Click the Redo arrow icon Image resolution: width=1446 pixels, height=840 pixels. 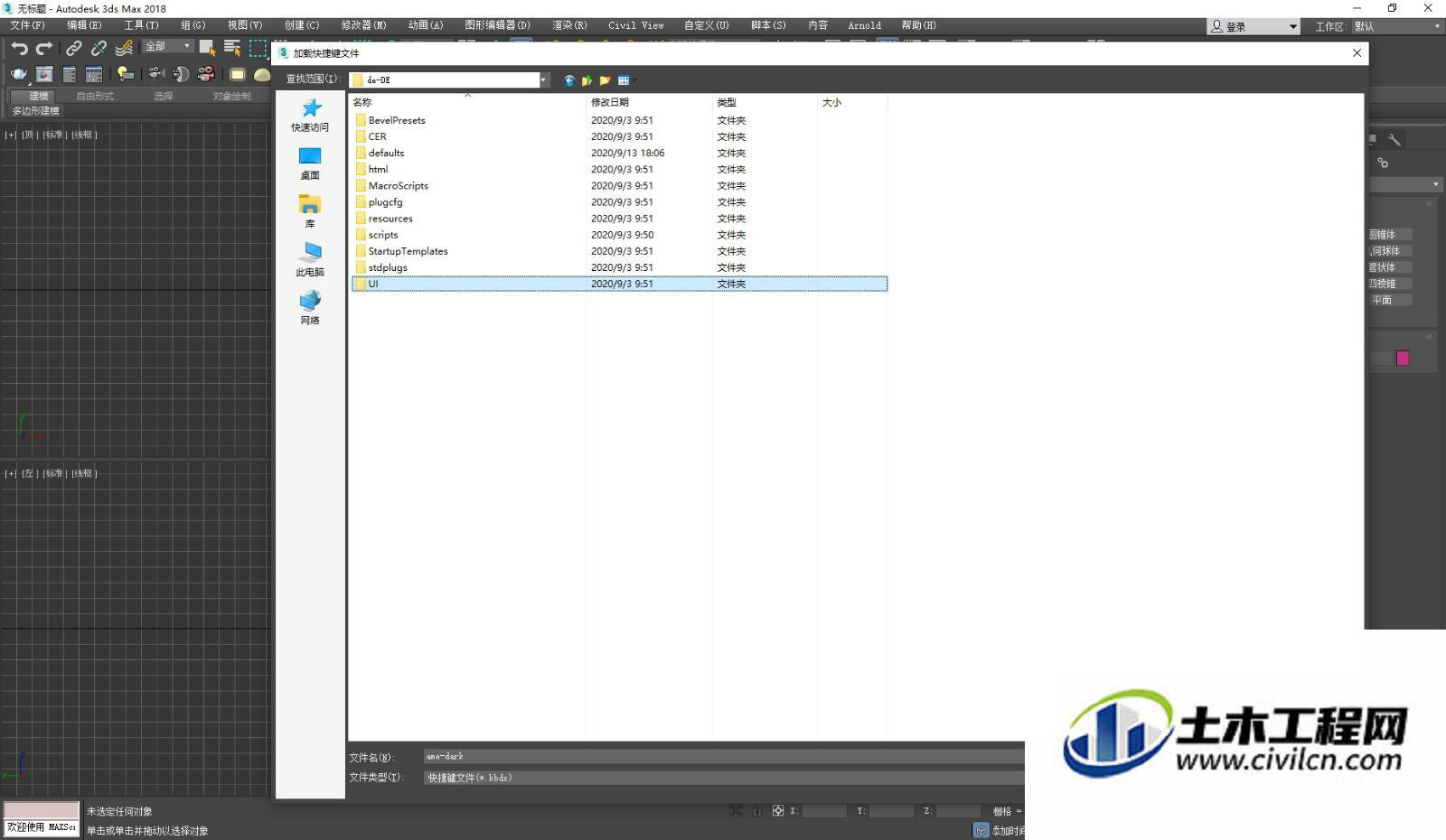point(43,48)
